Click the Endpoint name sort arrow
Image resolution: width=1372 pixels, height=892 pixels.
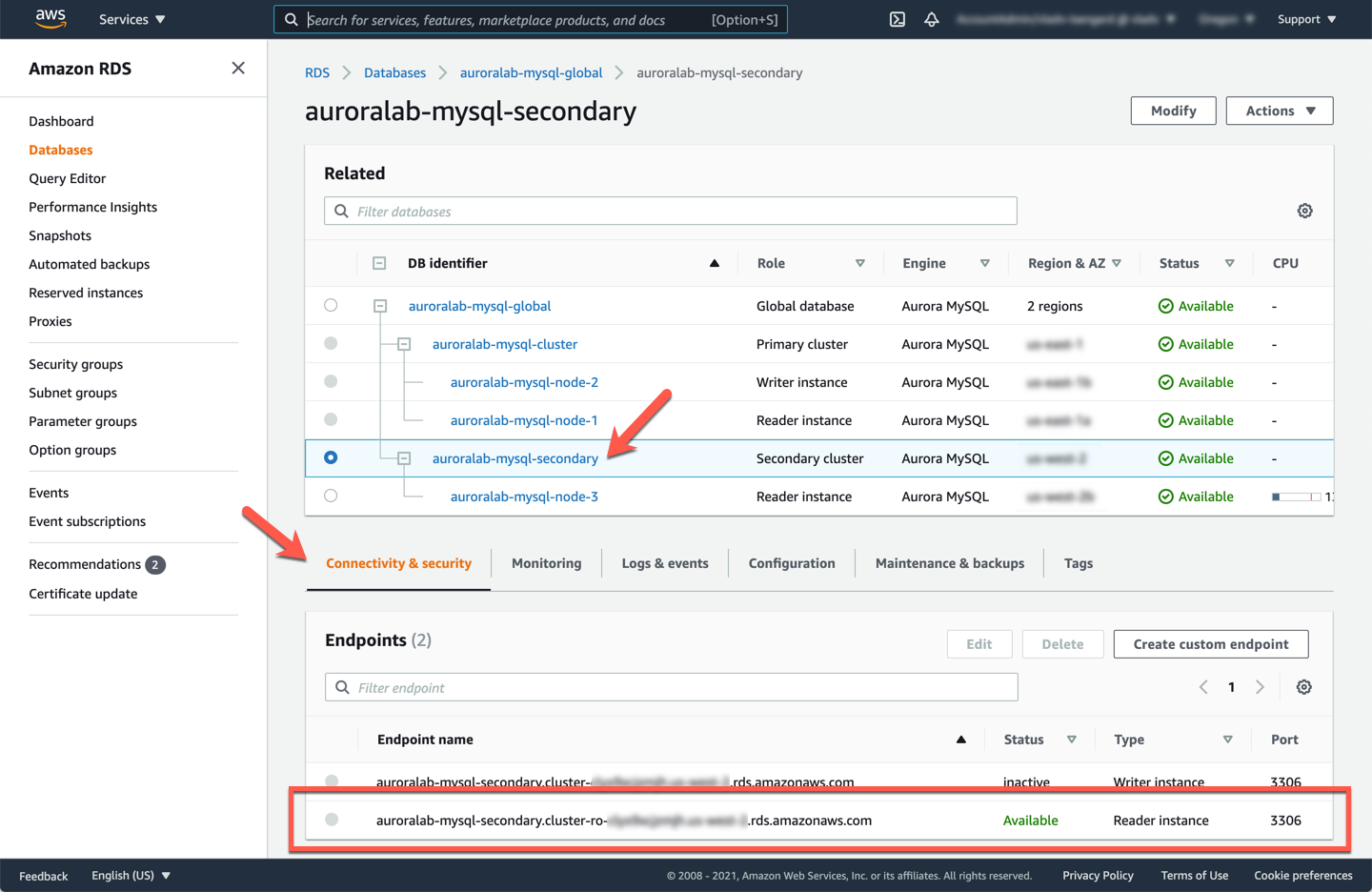[x=960, y=739]
